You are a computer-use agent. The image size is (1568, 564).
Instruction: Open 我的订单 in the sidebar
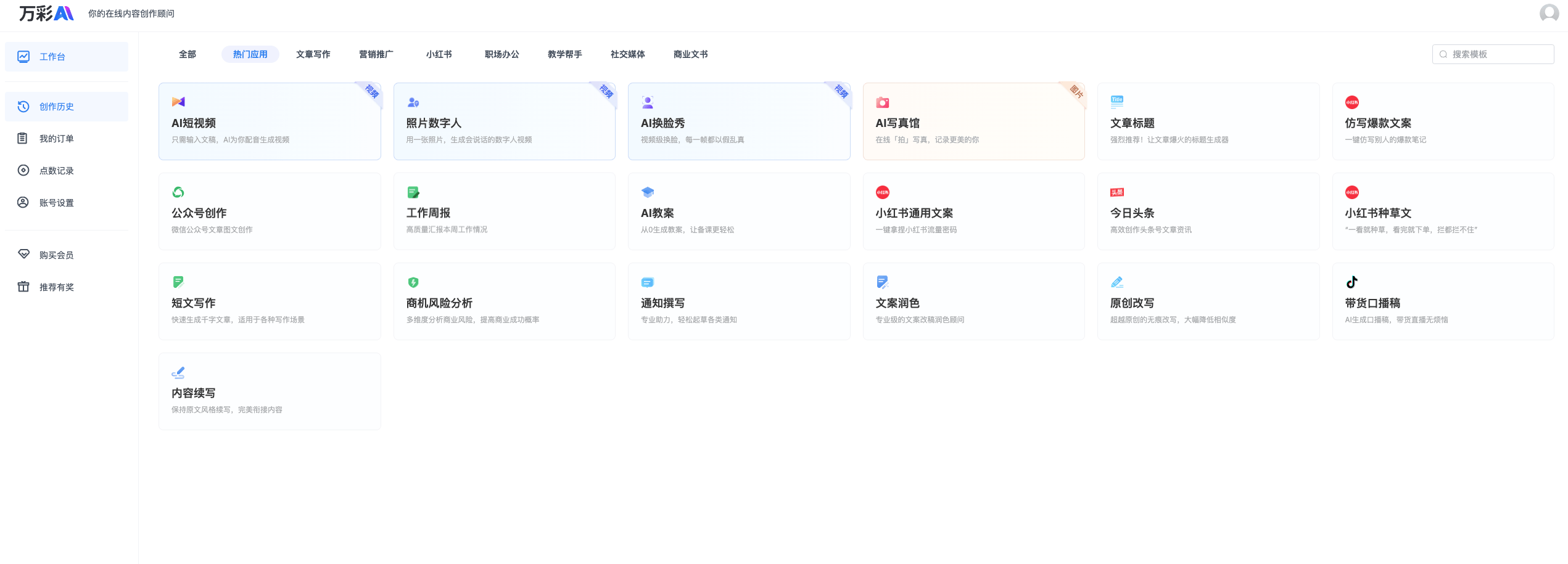coord(67,139)
